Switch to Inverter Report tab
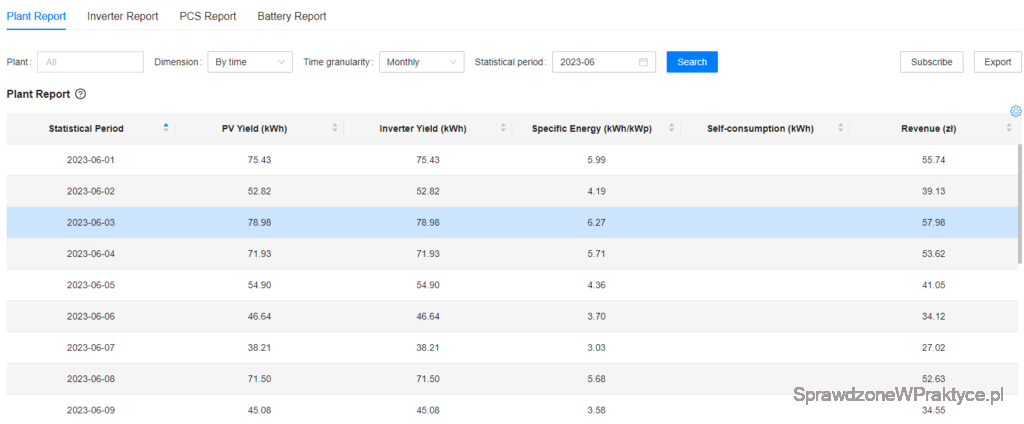 (122, 17)
